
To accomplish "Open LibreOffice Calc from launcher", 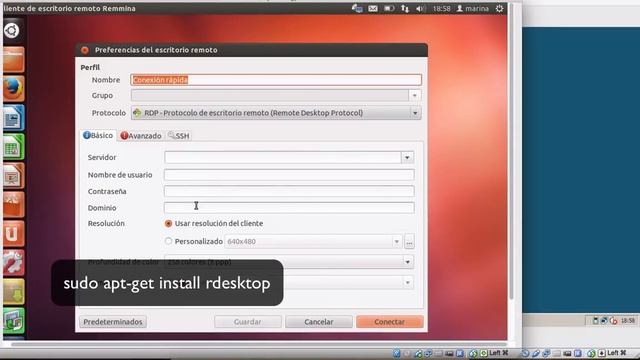I will pyautogui.click(x=13, y=147).
